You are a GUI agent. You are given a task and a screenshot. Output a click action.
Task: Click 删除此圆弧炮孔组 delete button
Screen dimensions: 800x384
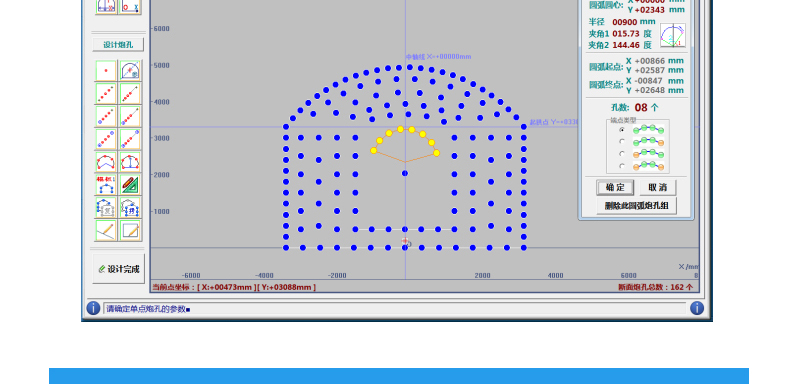637,206
